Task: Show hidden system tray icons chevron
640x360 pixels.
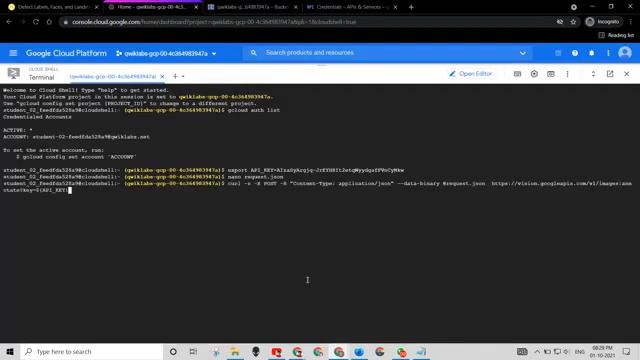Action: [537, 351]
